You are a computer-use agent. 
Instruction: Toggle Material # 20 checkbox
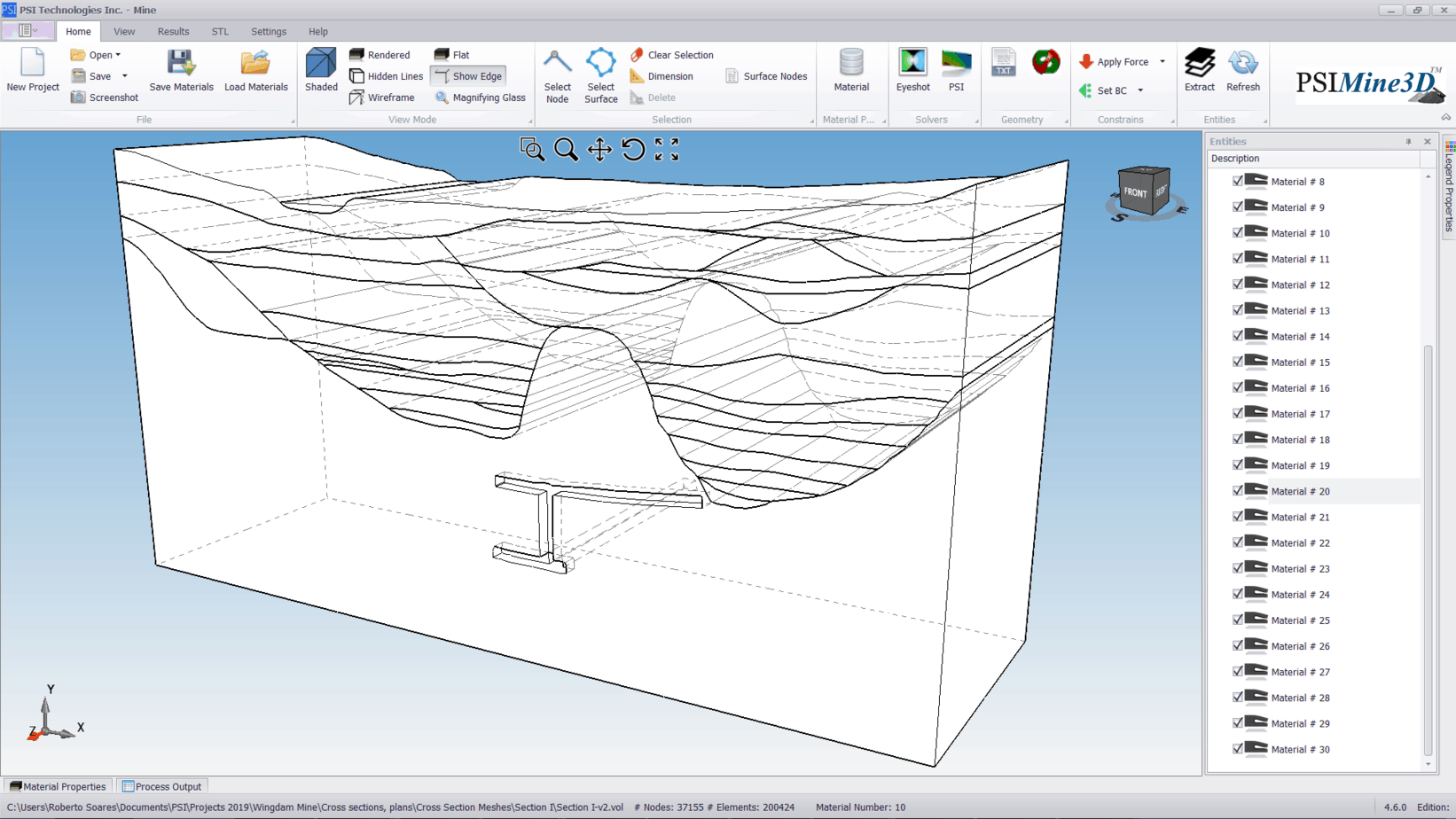tap(1238, 490)
